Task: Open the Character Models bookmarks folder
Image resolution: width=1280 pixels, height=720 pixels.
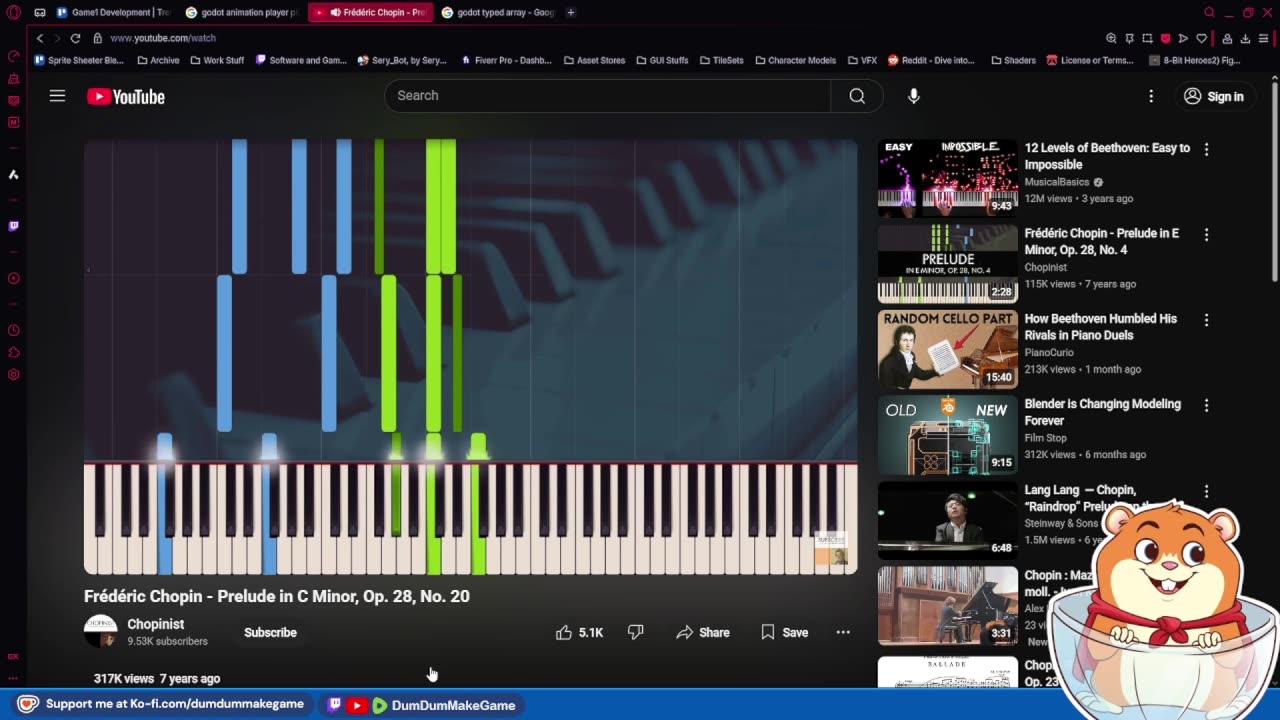Action: pos(795,60)
